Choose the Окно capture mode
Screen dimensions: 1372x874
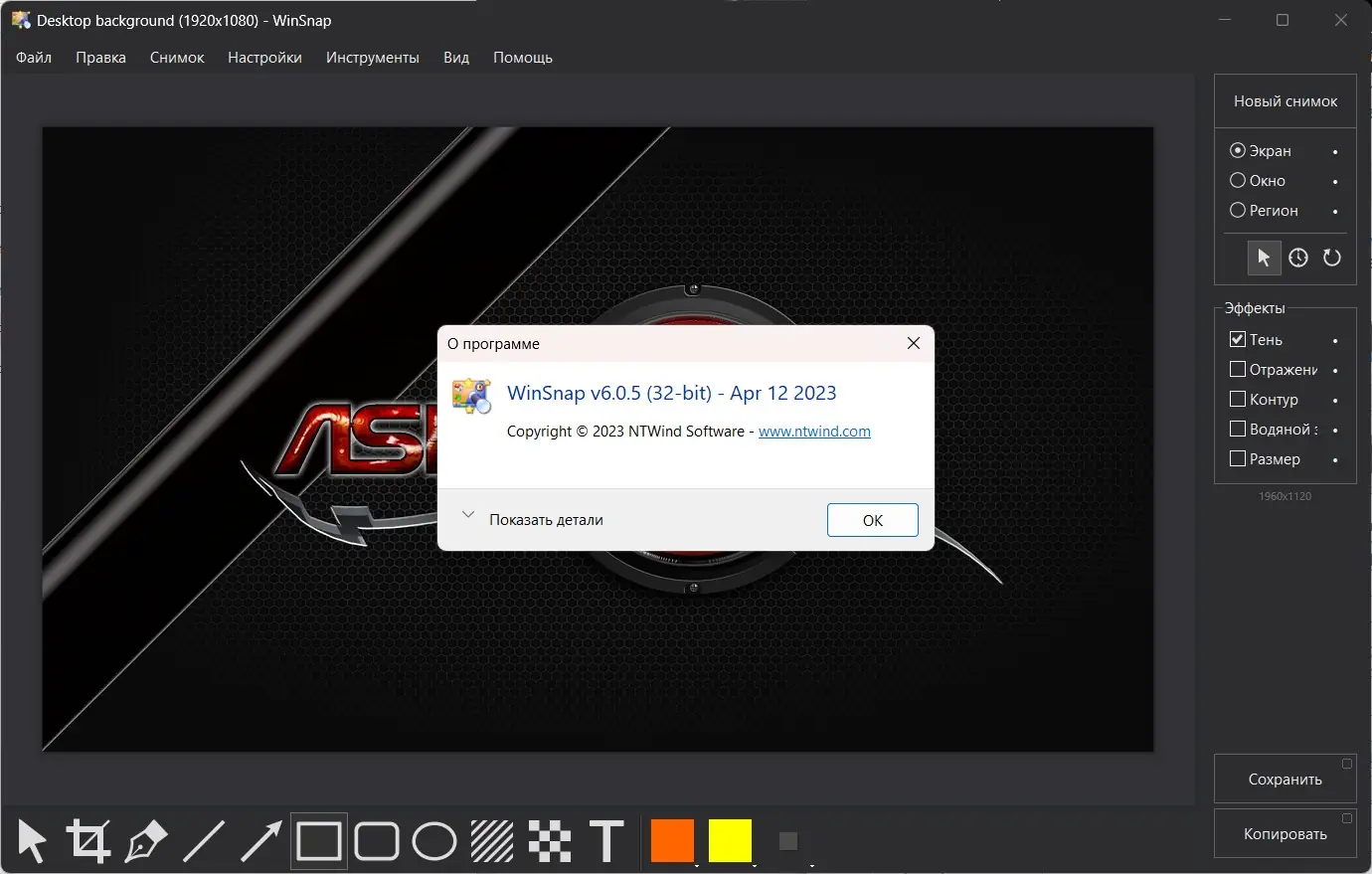[1258, 181]
